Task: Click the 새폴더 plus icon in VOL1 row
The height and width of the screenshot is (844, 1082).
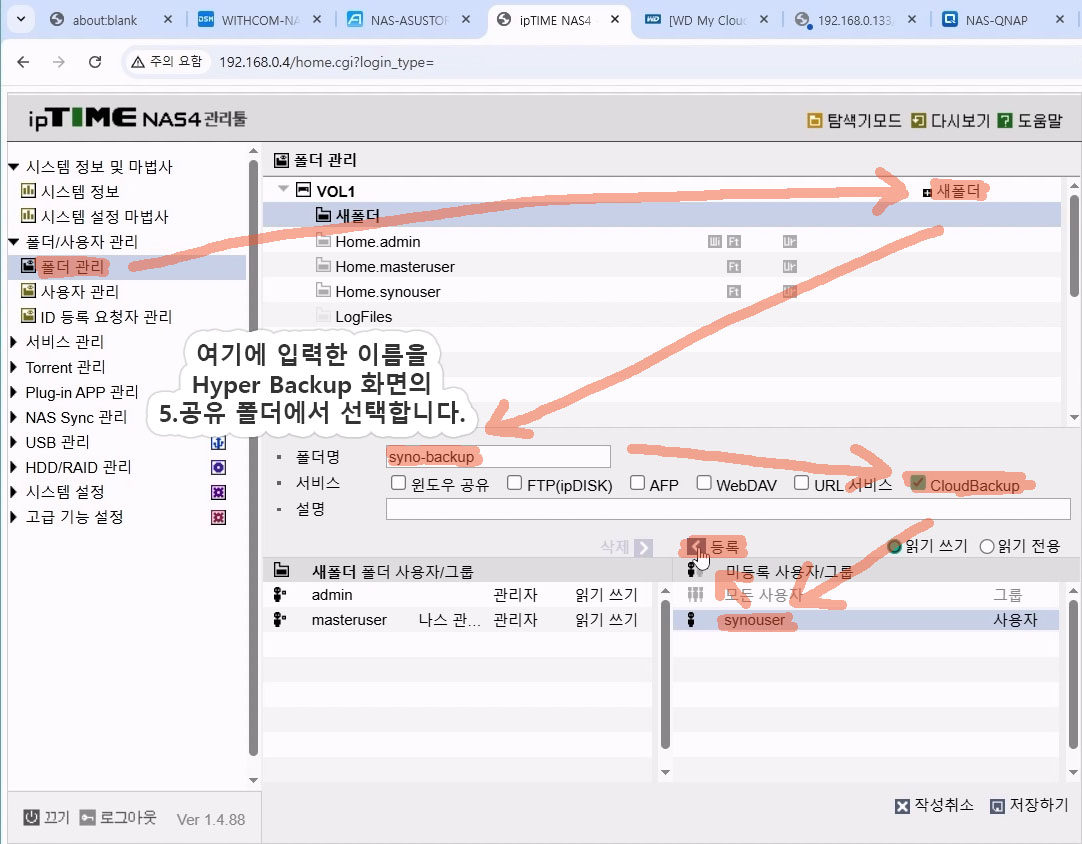Action: coord(927,192)
